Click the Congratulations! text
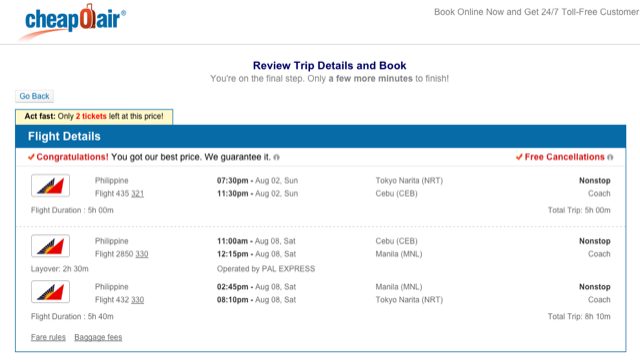This screenshot has height=362, width=640. click(73, 157)
